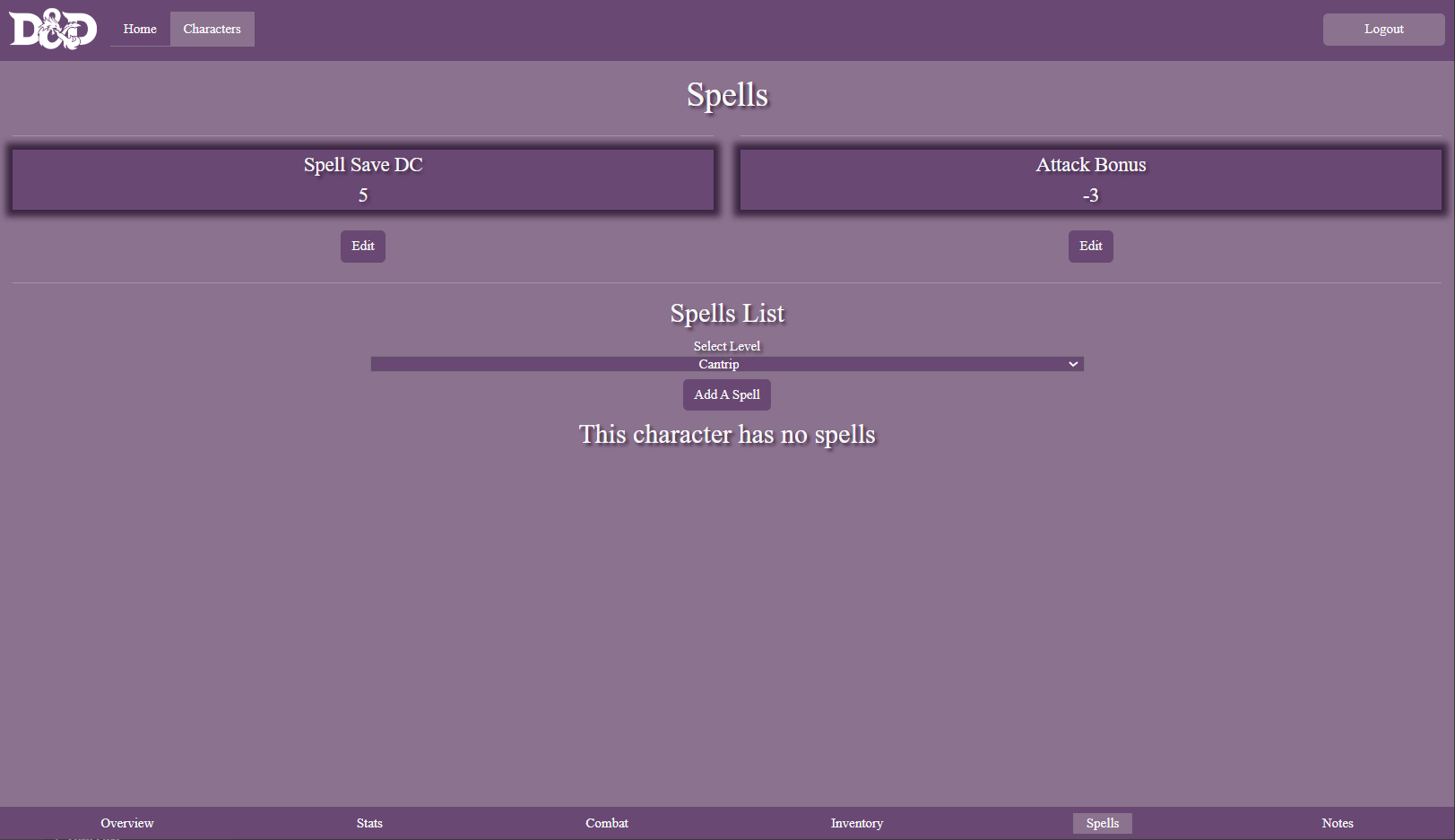Click the Spells page heading
This screenshot has width=1455, height=840.
[x=727, y=95]
